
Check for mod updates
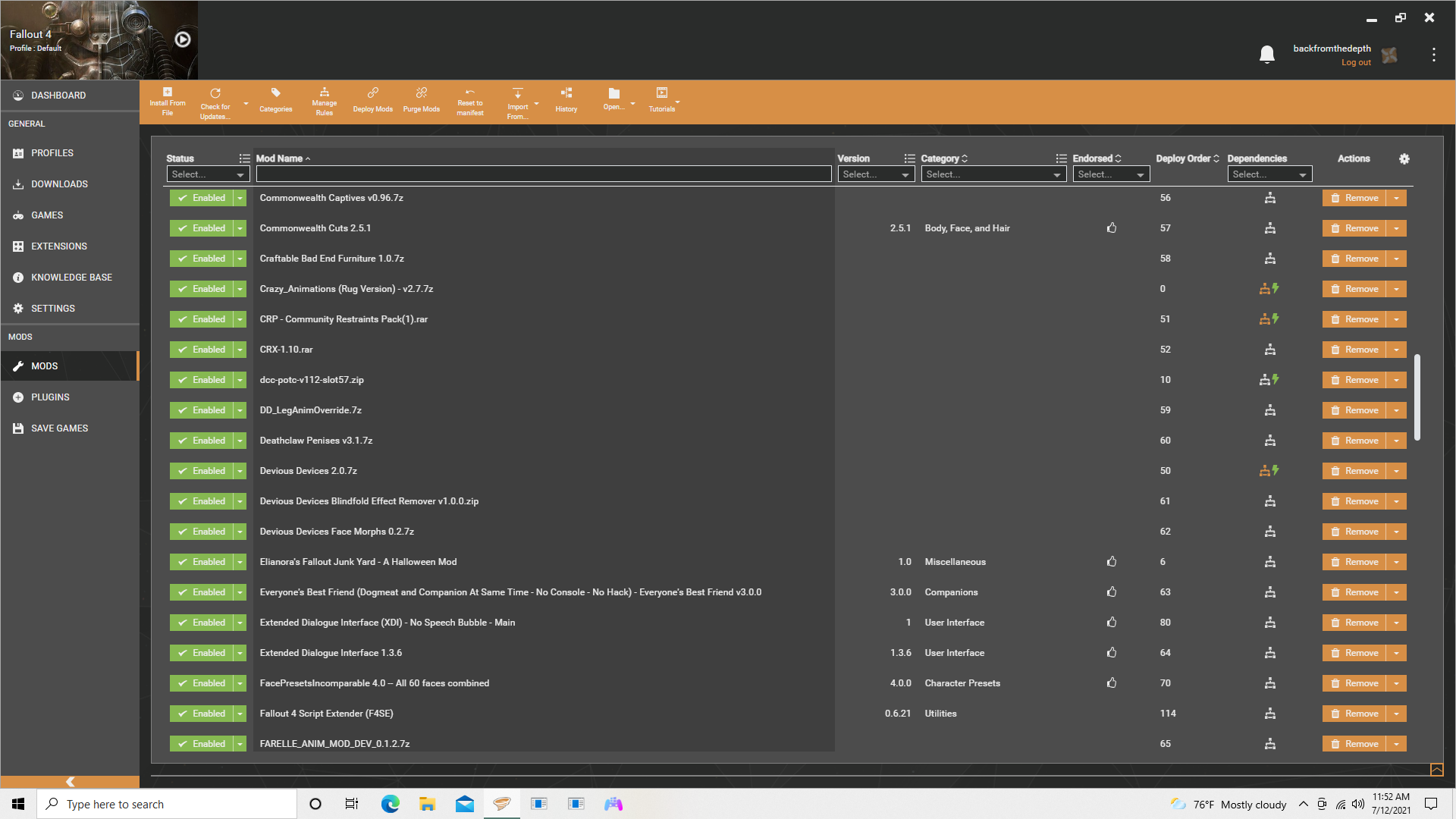tap(215, 93)
